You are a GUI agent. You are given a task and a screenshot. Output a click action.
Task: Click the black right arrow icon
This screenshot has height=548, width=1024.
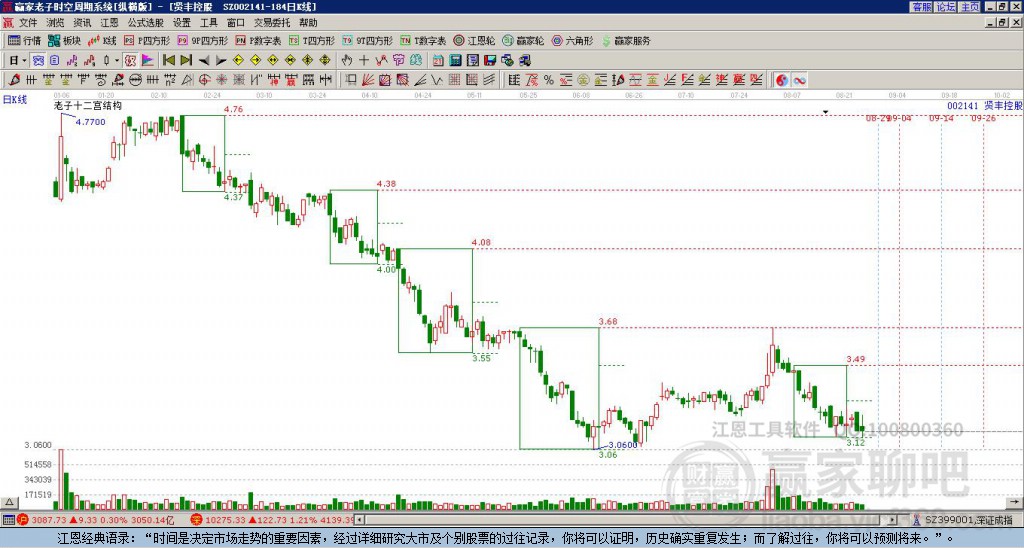(x=221, y=61)
